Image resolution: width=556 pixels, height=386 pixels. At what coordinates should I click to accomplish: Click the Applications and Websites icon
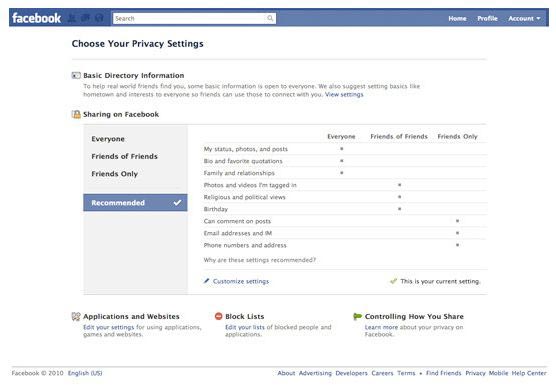(76, 316)
